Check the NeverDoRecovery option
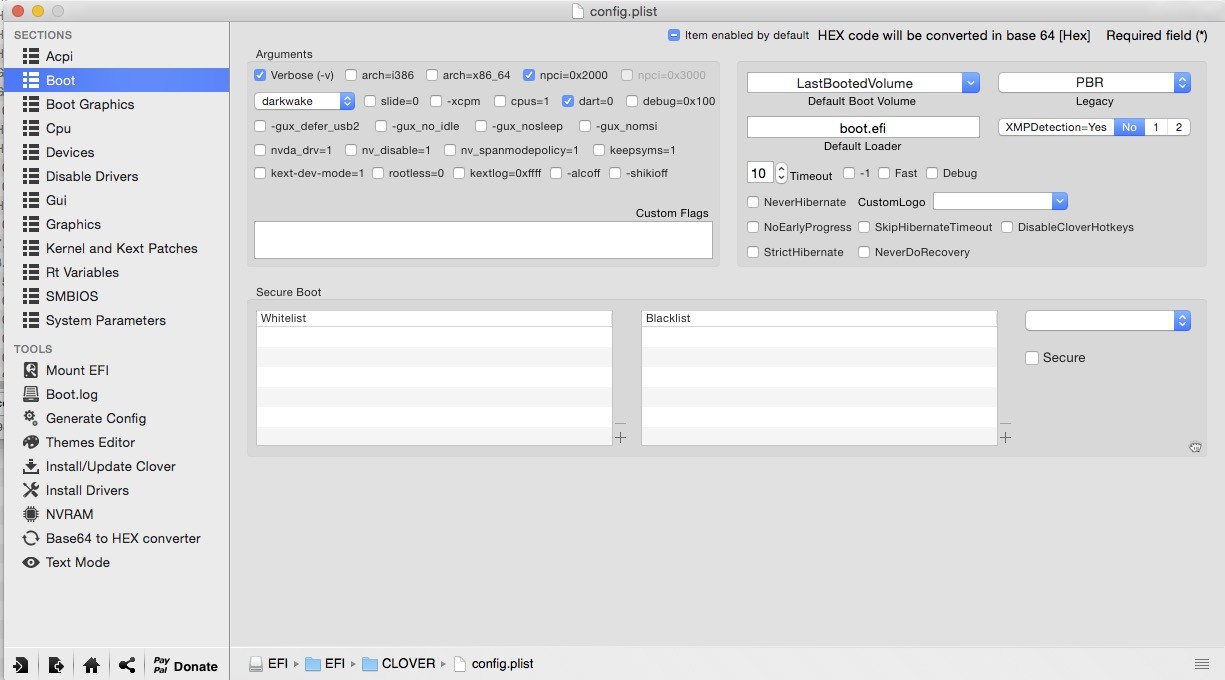The width and height of the screenshot is (1225, 680). (x=864, y=252)
